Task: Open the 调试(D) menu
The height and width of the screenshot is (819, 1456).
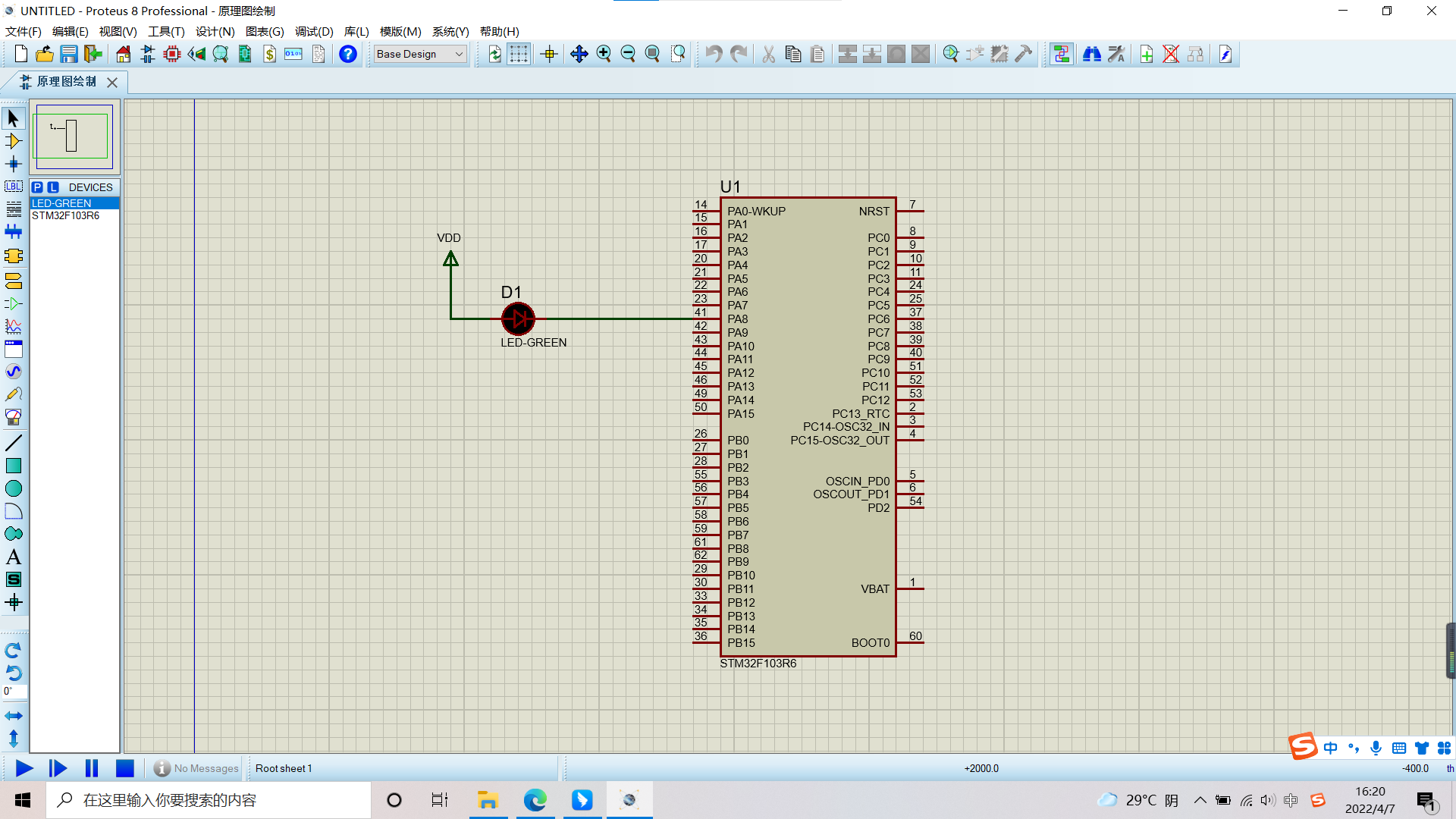Action: click(314, 31)
